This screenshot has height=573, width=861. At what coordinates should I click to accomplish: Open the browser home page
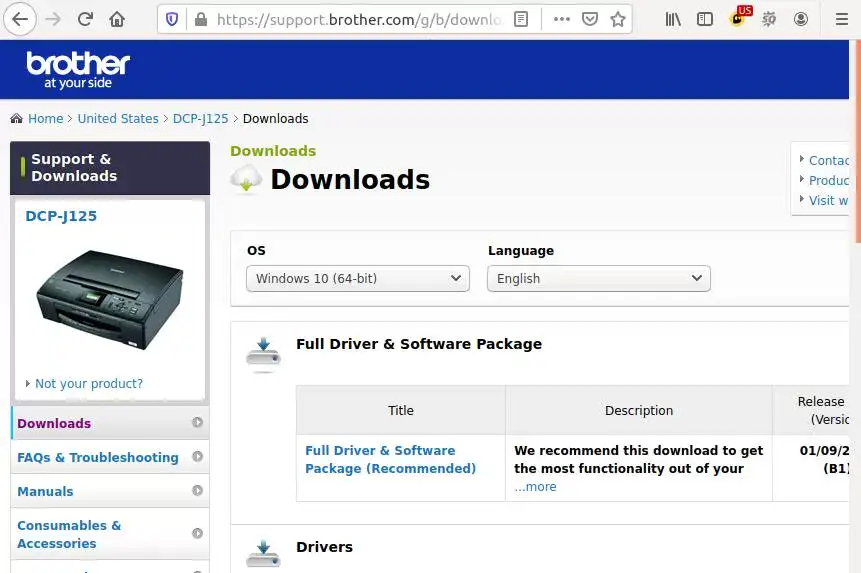[117, 19]
